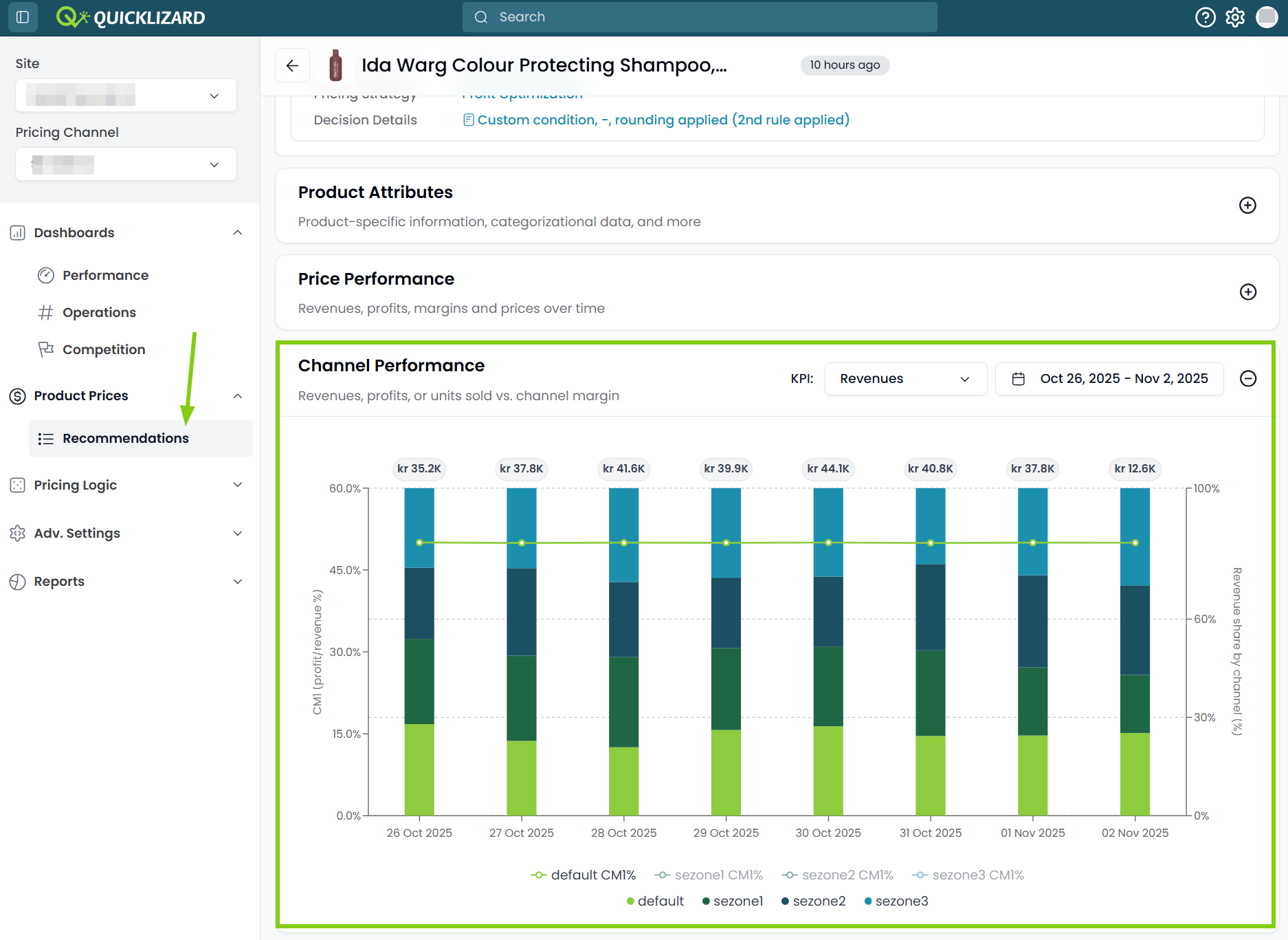Toggle sezone2 CMI% legend series
Screen dimensions: 1288x940
click(837, 875)
